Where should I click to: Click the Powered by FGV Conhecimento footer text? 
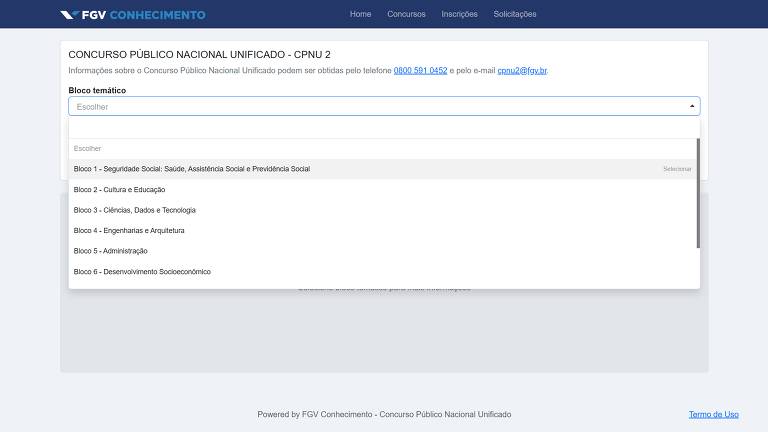[x=384, y=414]
